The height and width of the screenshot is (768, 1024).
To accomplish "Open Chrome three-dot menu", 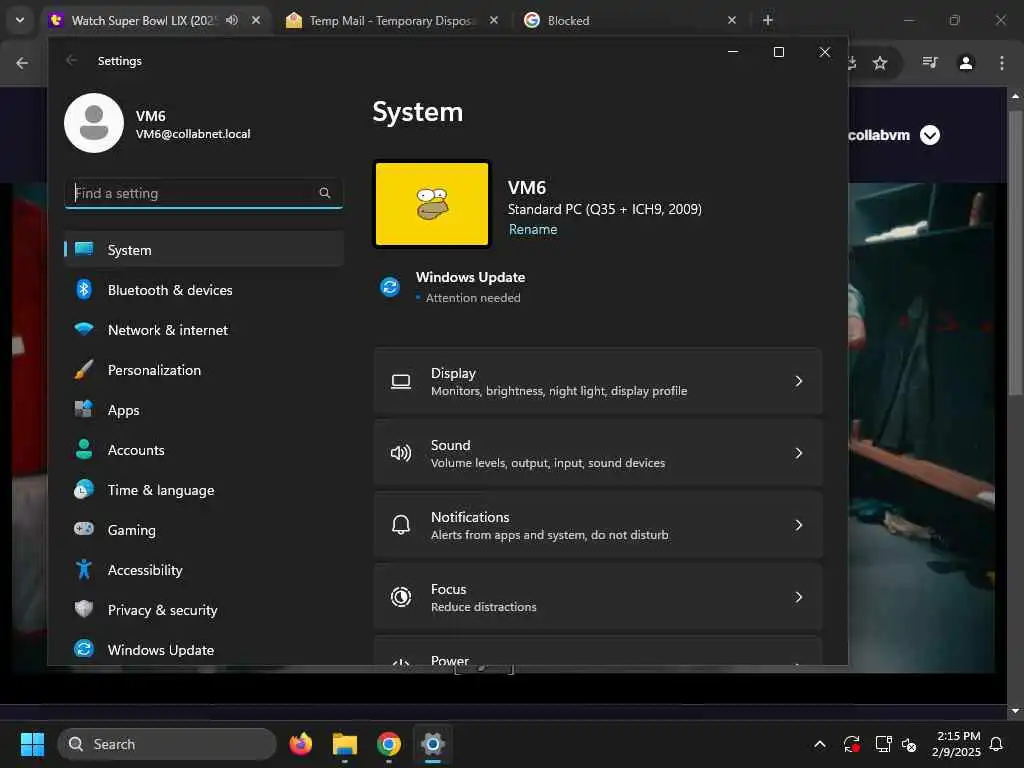I will point(1001,63).
